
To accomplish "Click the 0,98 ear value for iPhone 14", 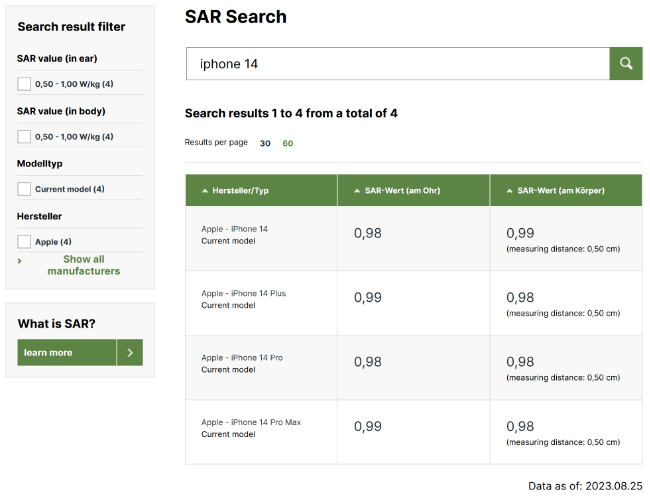I will [x=368, y=233].
